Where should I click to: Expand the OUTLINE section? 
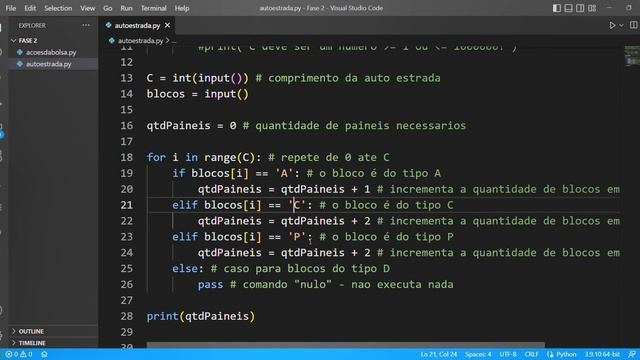(31, 331)
